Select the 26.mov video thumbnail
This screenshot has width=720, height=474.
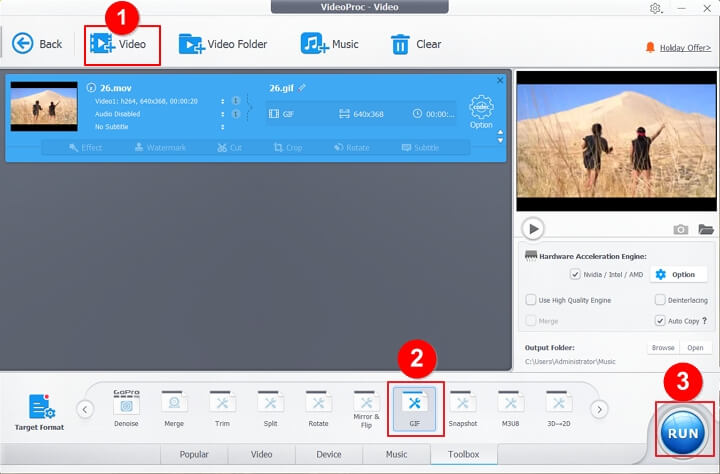(44, 107)
